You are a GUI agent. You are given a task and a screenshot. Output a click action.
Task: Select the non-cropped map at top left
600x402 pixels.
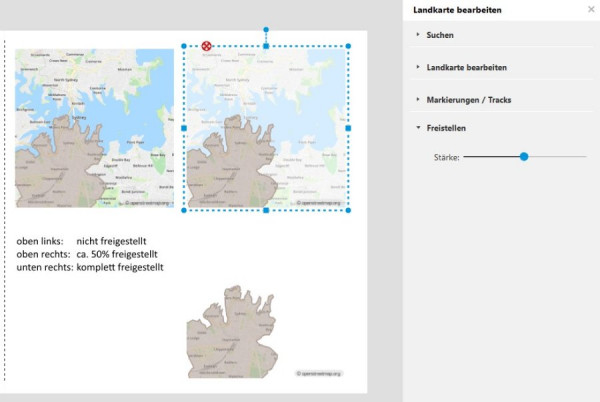[95, 128]
